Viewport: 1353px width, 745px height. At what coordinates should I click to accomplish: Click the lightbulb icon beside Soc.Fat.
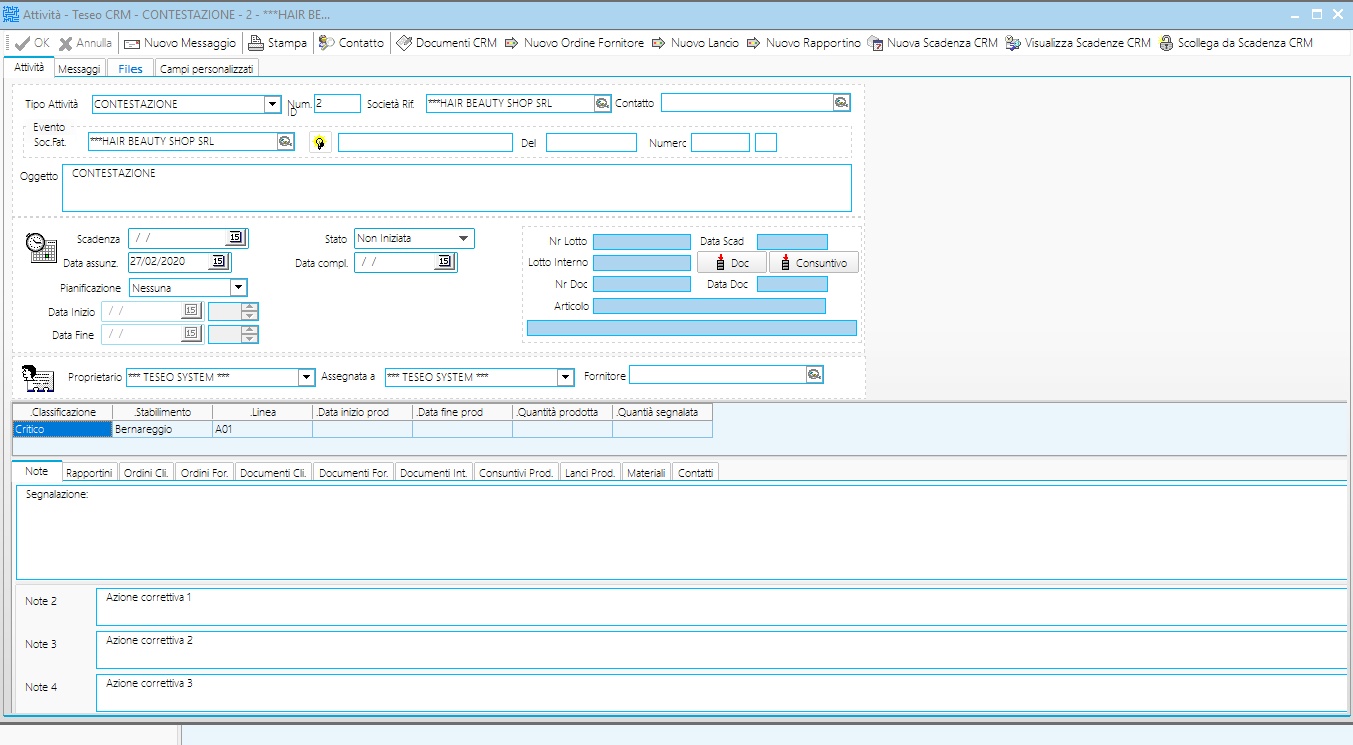(320, 143)
